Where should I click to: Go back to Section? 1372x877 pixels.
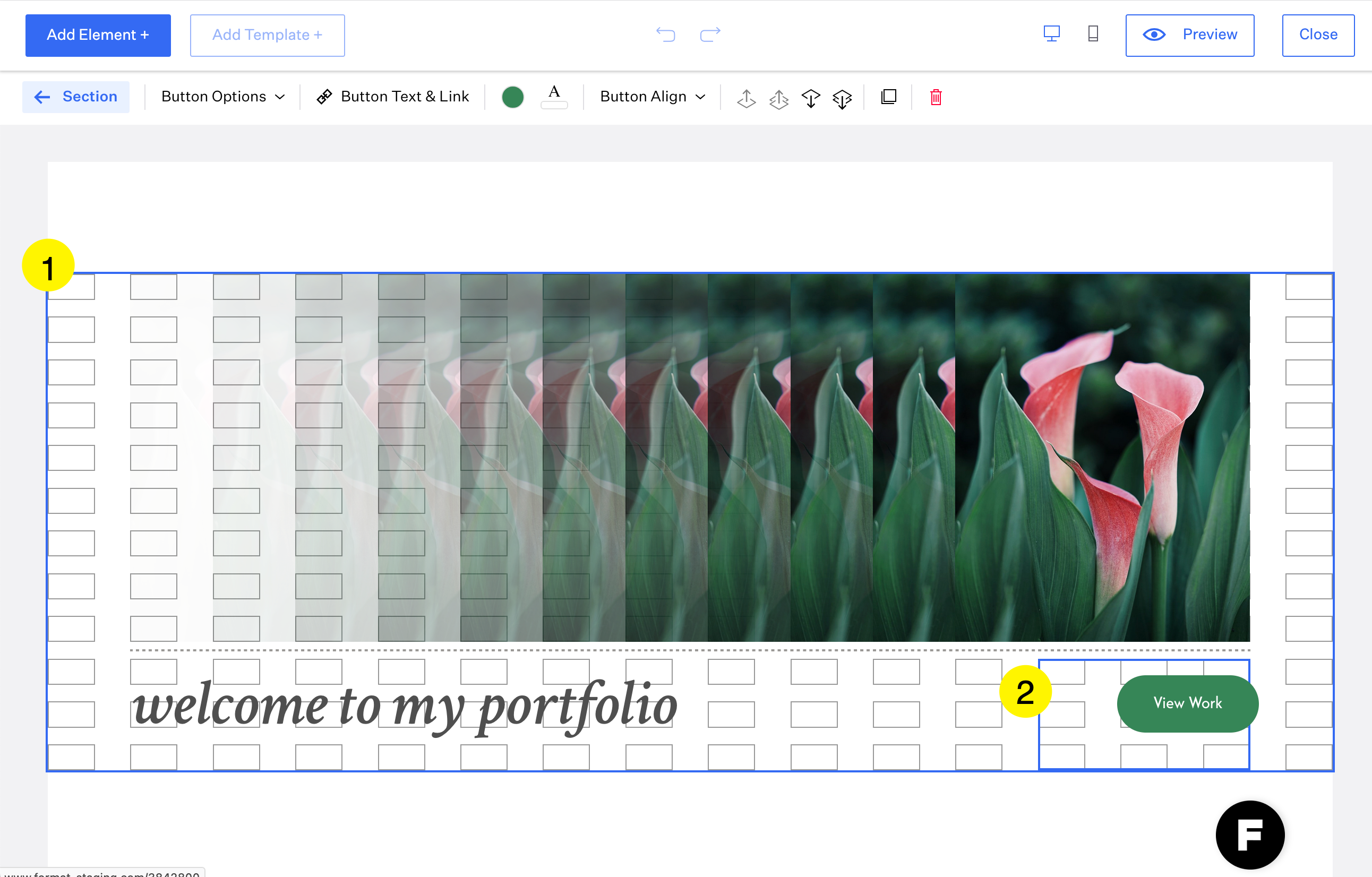(x=76, y=97)
